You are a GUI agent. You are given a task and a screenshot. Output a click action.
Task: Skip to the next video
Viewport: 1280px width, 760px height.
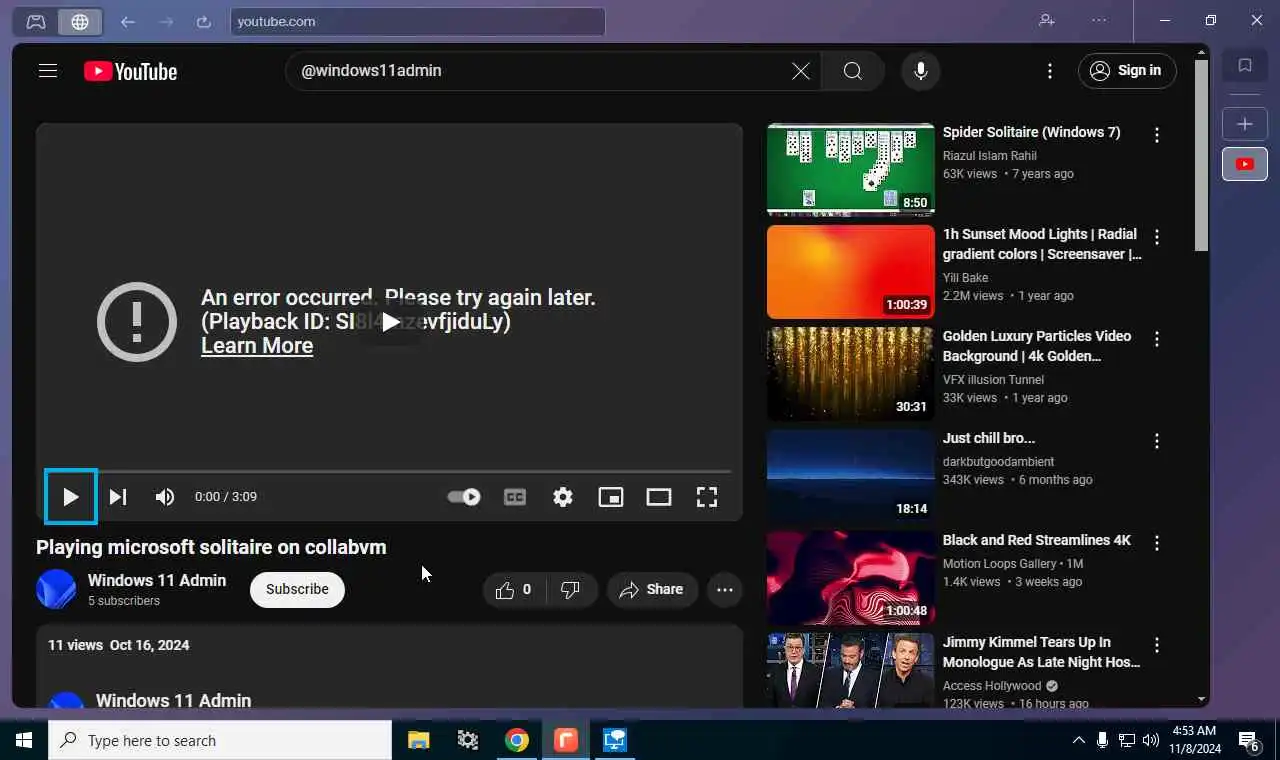point(118,497)
